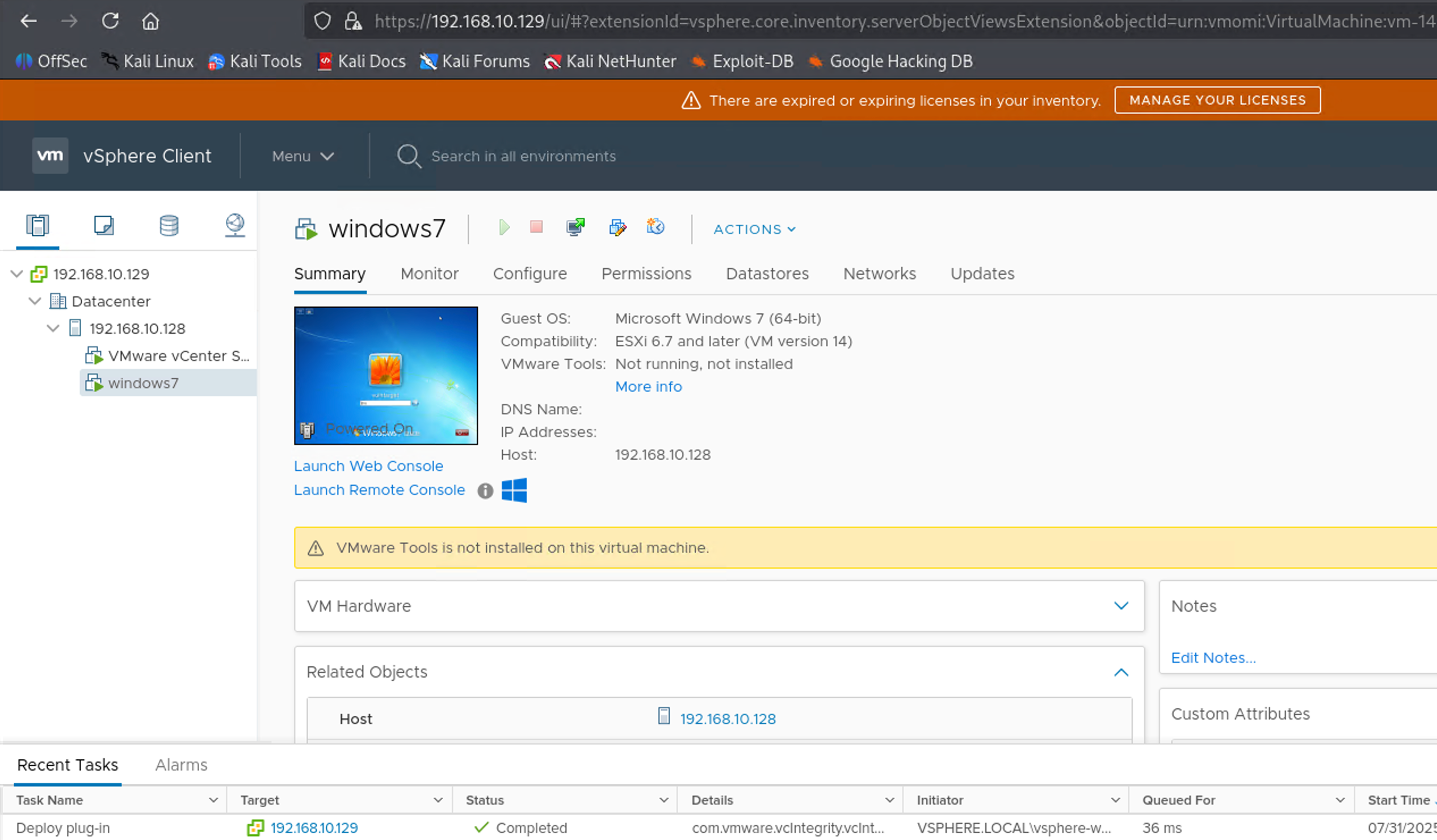Screen dimensions: 1437x840
Task: Click the Launch Console monitor icon
Action: tap(575, 228)
